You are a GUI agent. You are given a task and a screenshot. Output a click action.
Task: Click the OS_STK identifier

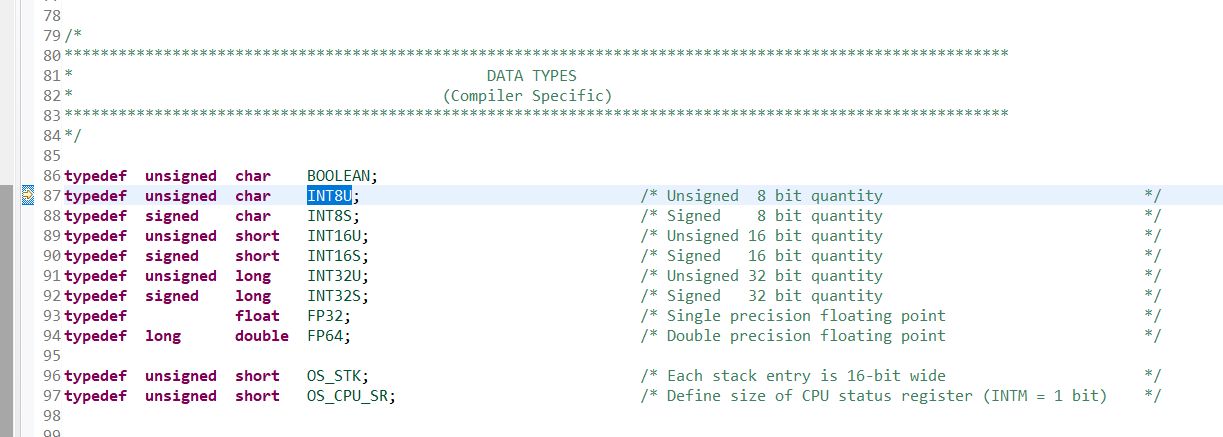click(x=334, y=376)
